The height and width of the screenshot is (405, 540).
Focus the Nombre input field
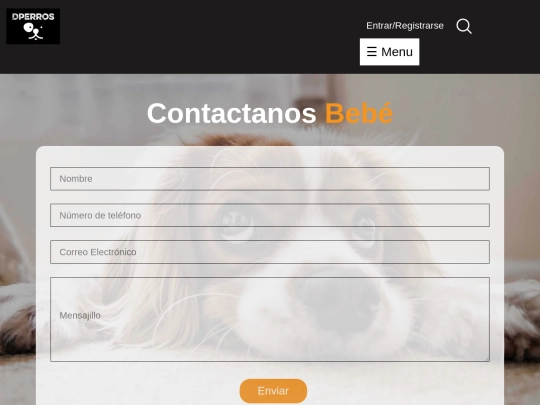pyautogui.click(x=270, y=179)
